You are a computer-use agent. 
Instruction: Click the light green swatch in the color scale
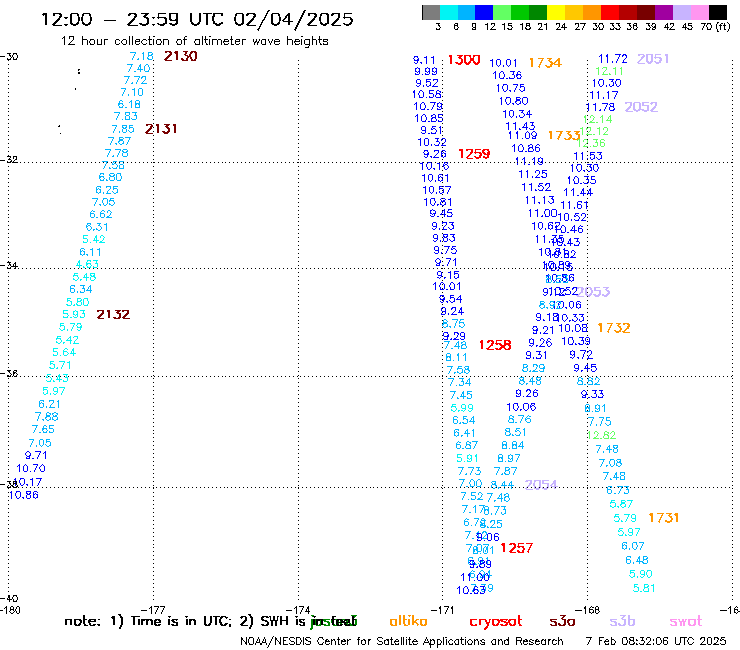502,12
